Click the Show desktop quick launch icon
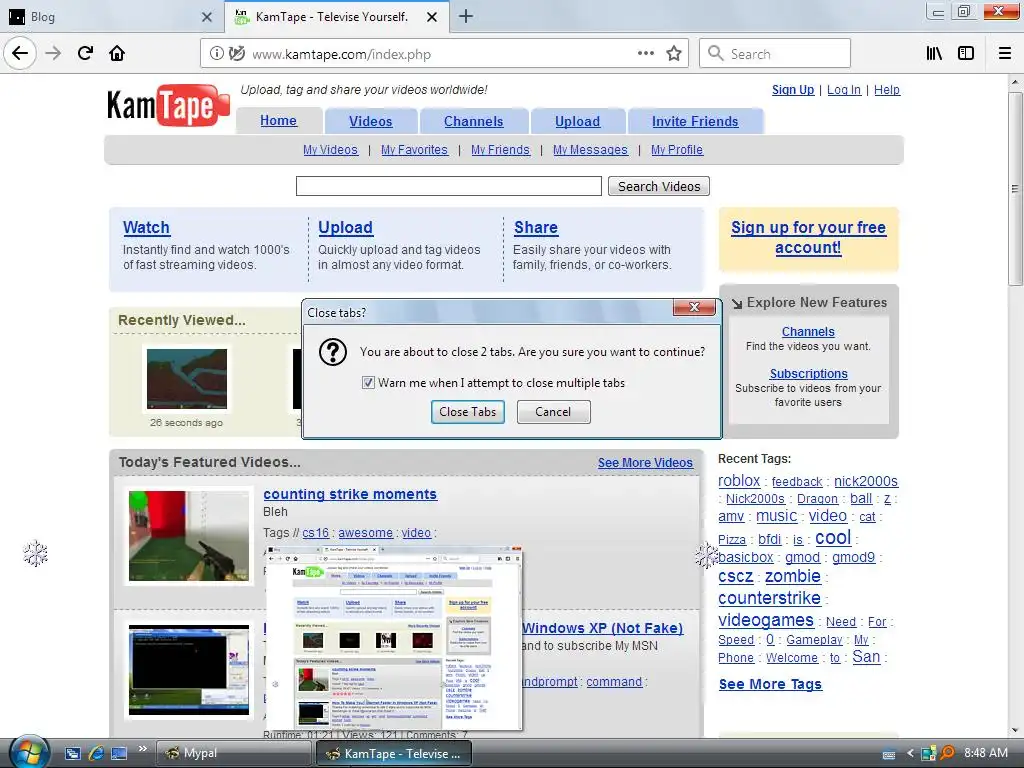The image size is (1024, 768). pos(119,753)
